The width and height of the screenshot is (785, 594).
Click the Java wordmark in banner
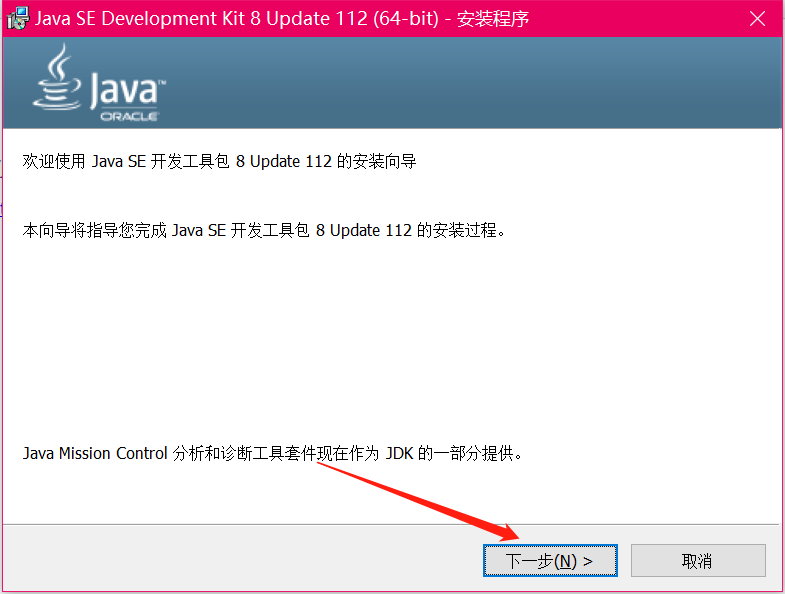[126, 90]
